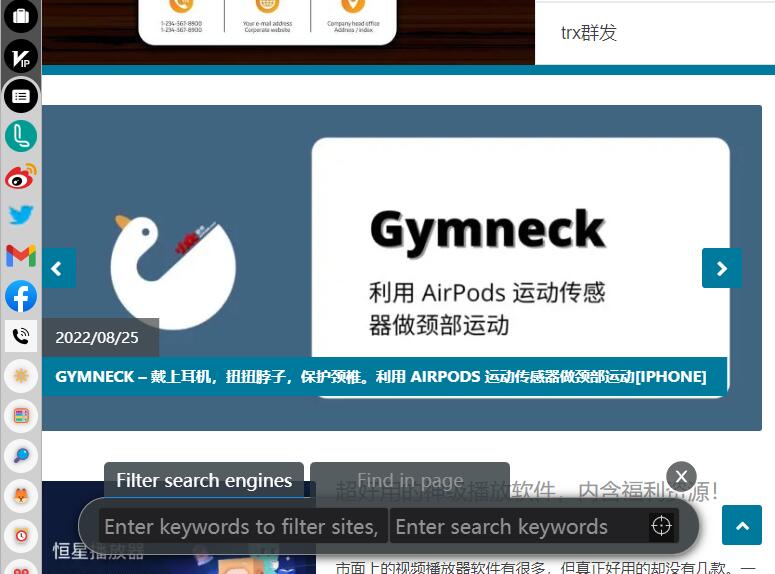Click the red alarm clock sidebar icon
The width and height of the screenshot is (775, 574).
click(x=21, y=535)
